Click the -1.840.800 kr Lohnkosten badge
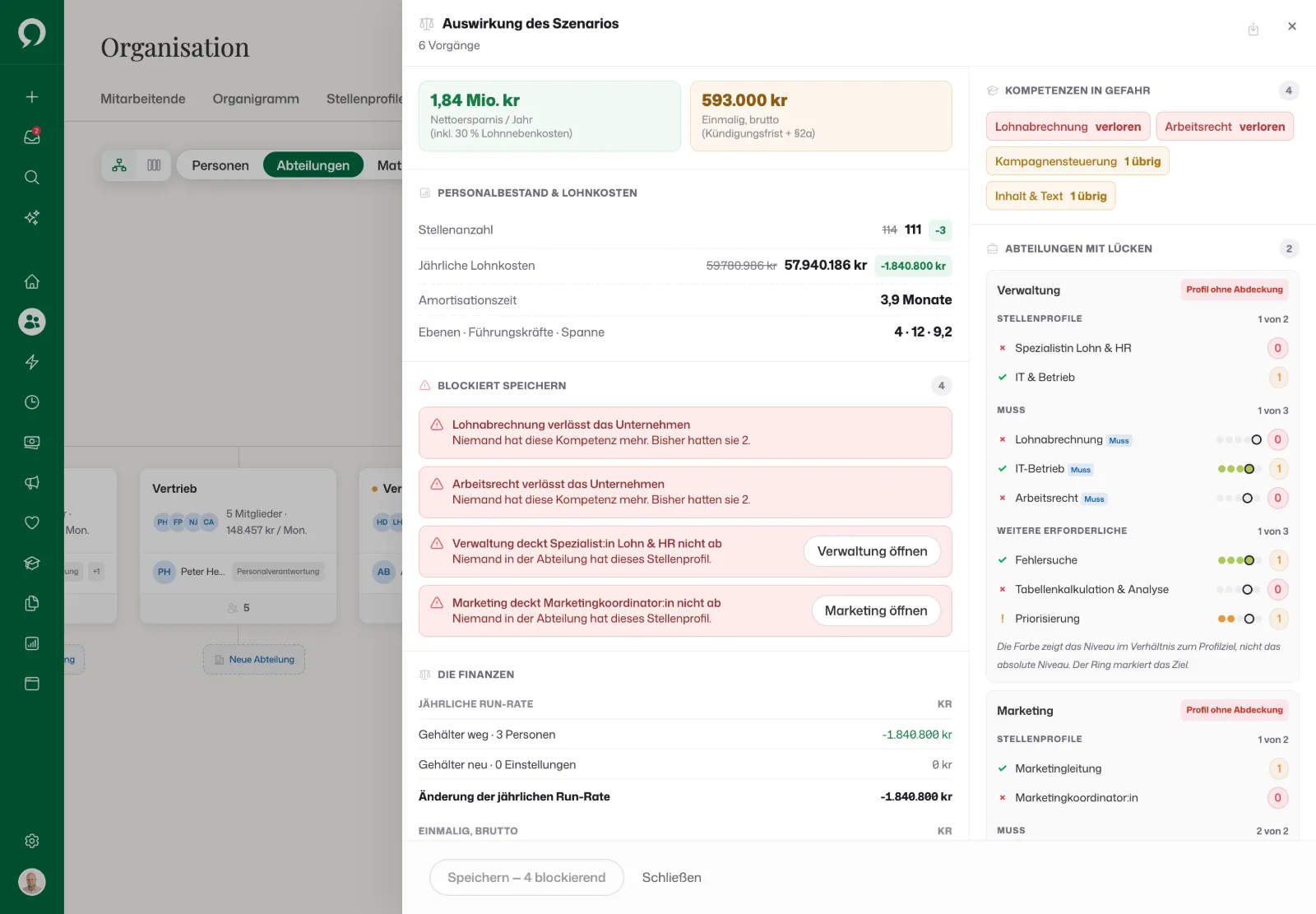Image resolution: width=1316 pixels, height=914 pixels. click(x=913, y=266)
